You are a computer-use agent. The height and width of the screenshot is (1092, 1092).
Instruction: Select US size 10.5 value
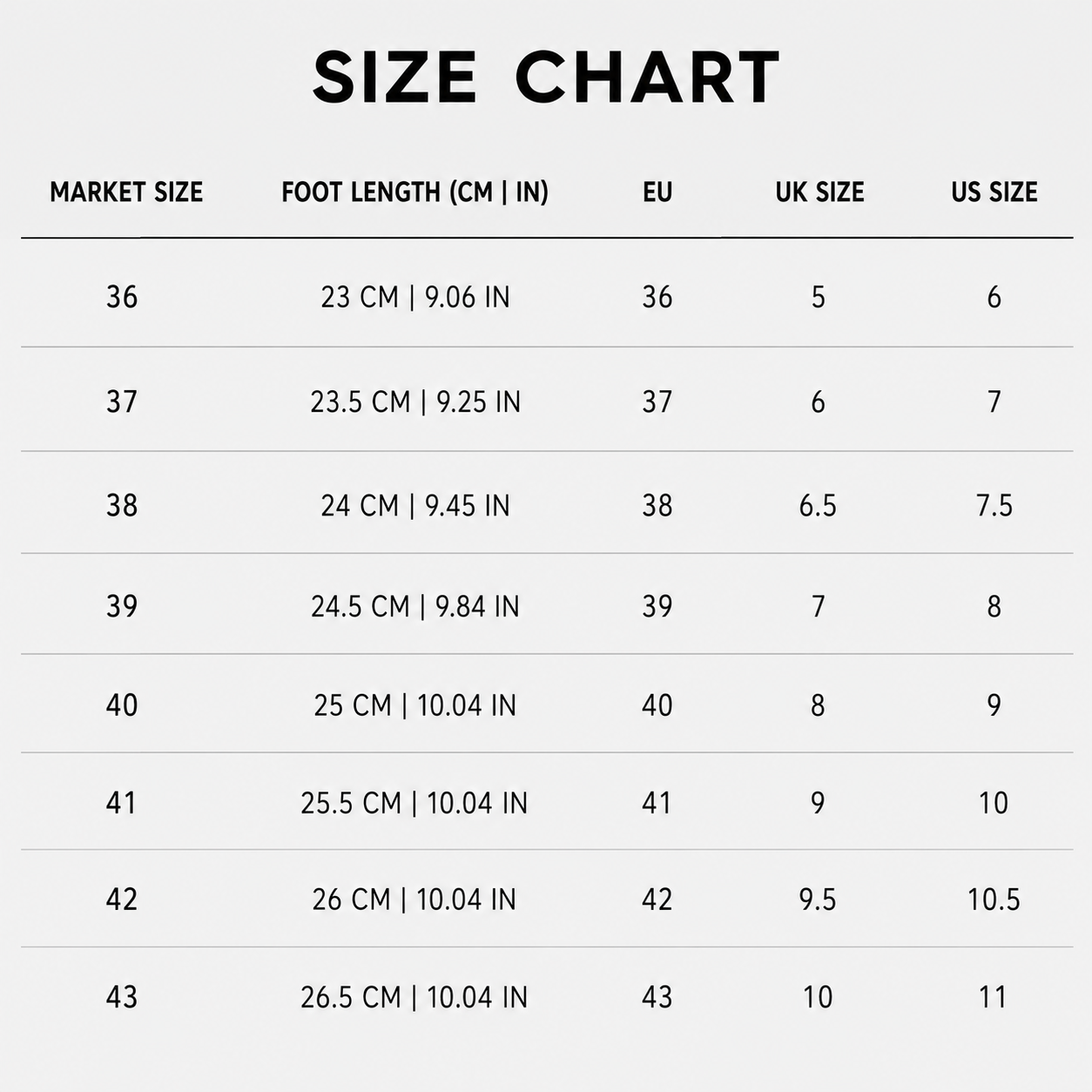pos(994,900)
